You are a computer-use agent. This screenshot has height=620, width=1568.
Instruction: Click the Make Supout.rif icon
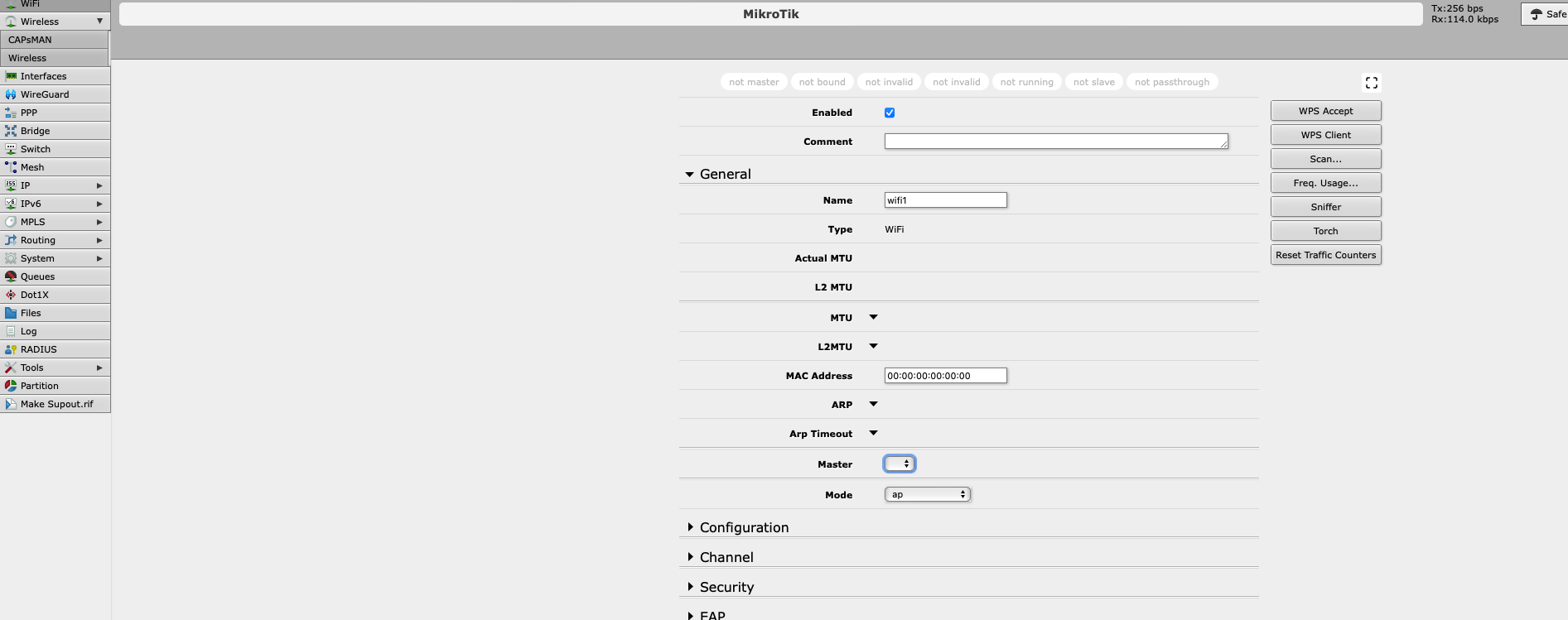[11, 404]
